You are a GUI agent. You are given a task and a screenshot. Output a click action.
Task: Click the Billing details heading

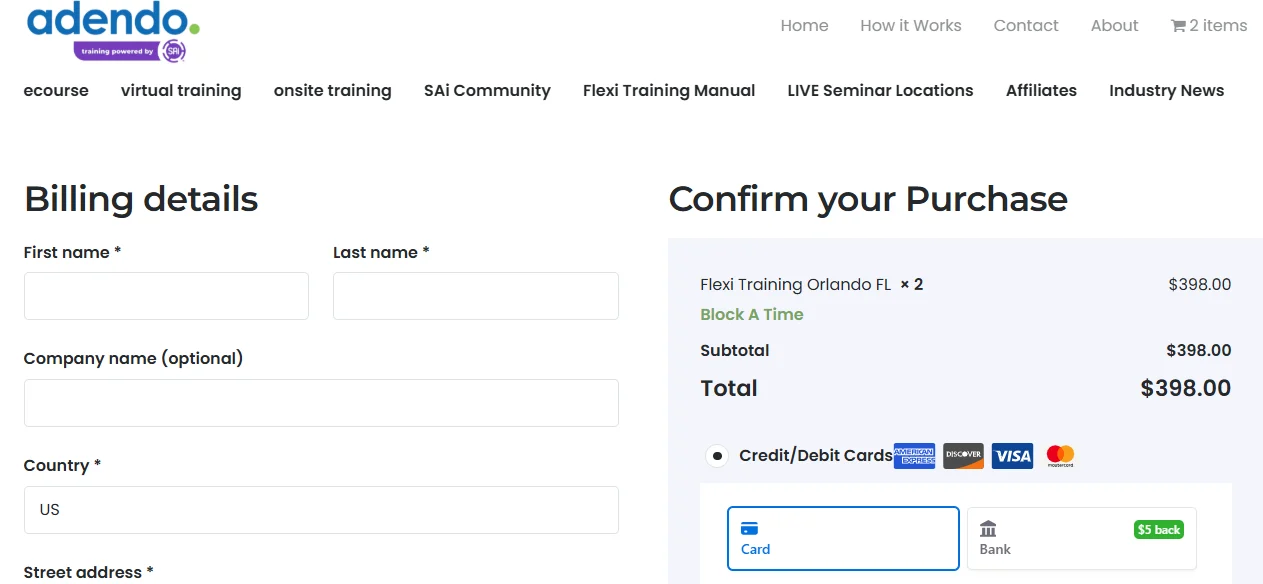tap(141, 199)
